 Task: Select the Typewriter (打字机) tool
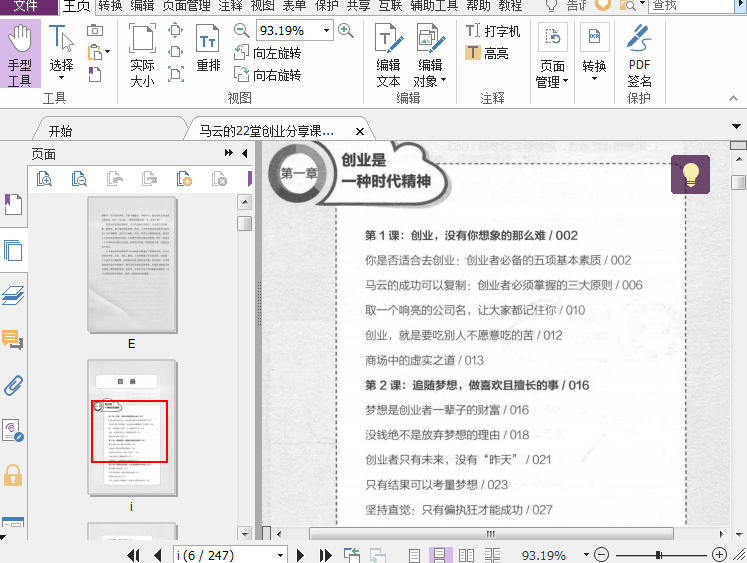tap(492, 31)
